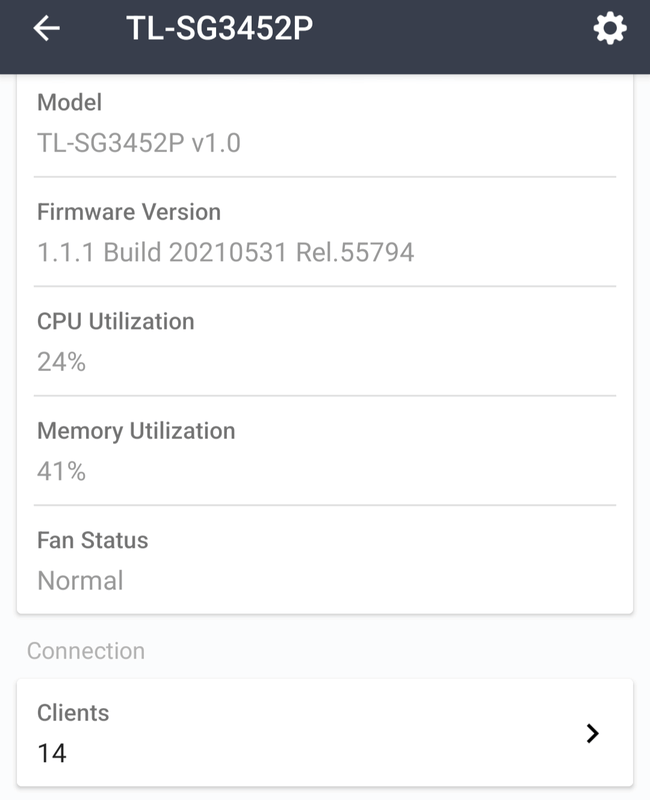650x800 pixels.
Task: Click the firmware build 20210531 text
Action: pos(230,252)
